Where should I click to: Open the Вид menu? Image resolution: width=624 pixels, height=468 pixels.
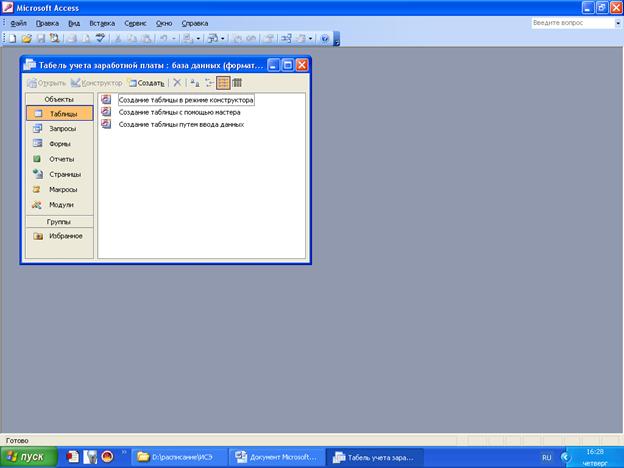tap(74, 23)
